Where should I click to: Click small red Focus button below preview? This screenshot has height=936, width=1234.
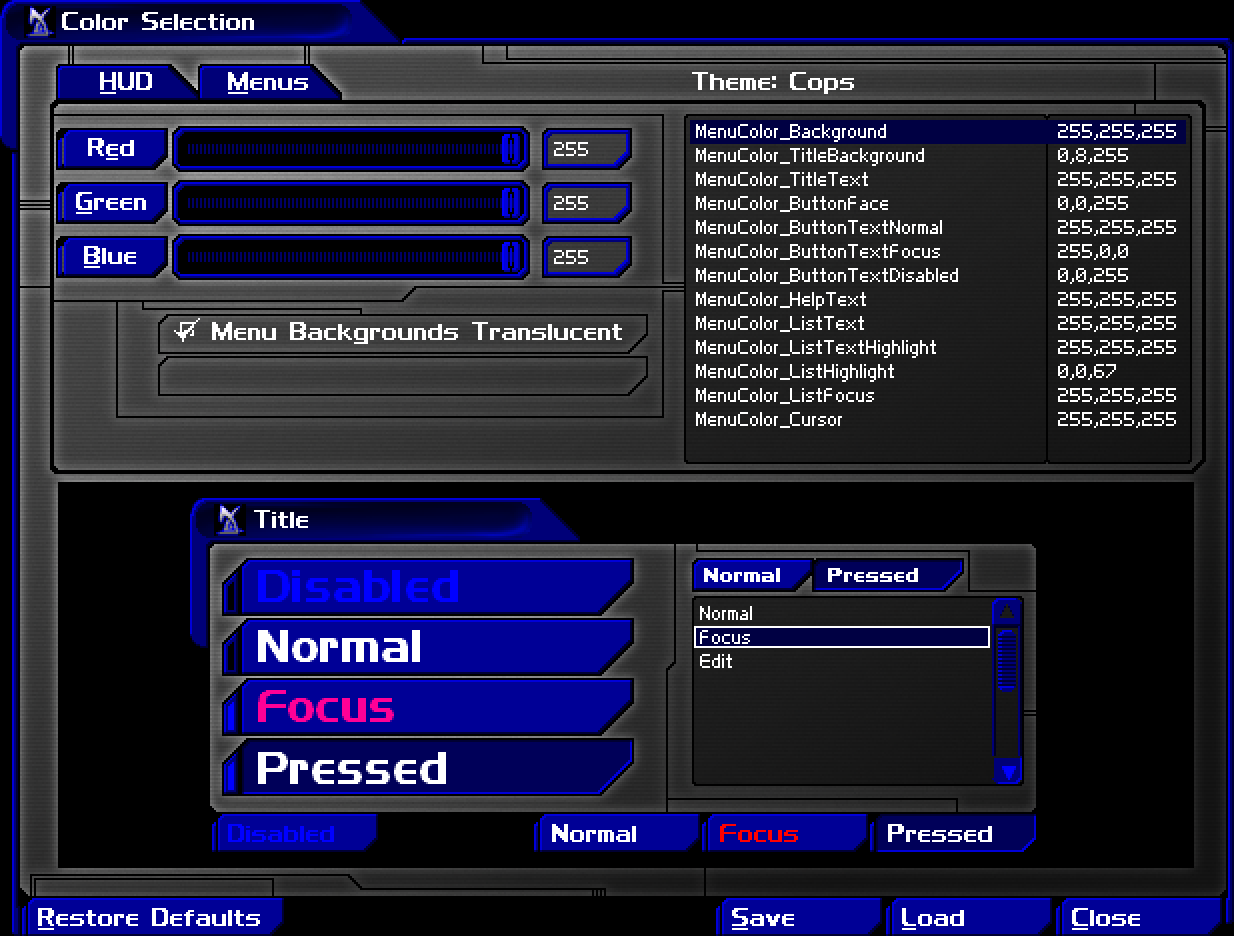tap(786, 833)
